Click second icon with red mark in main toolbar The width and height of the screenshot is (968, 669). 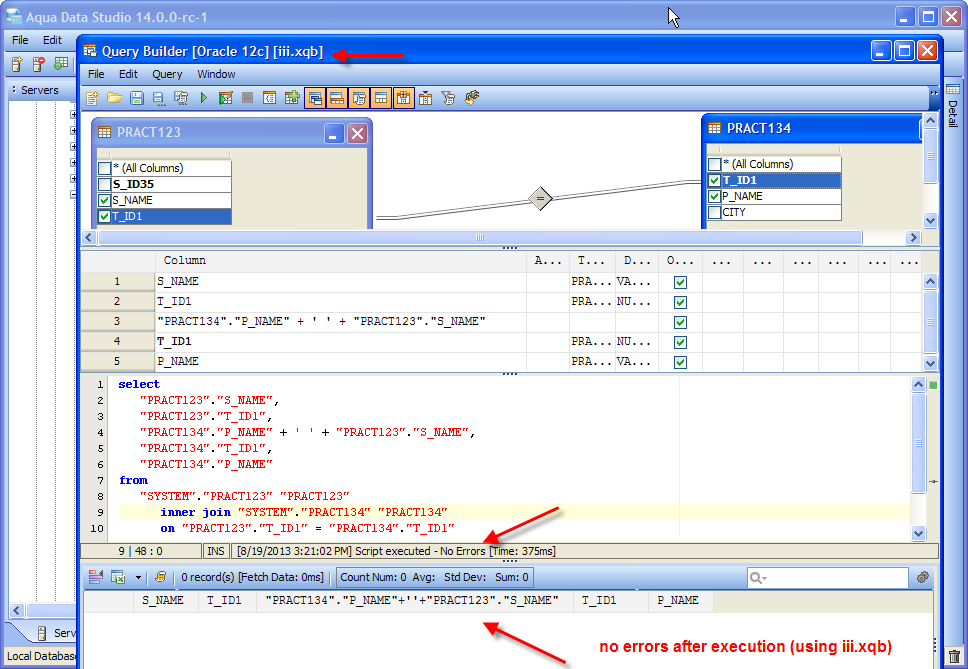coord(39,64)
